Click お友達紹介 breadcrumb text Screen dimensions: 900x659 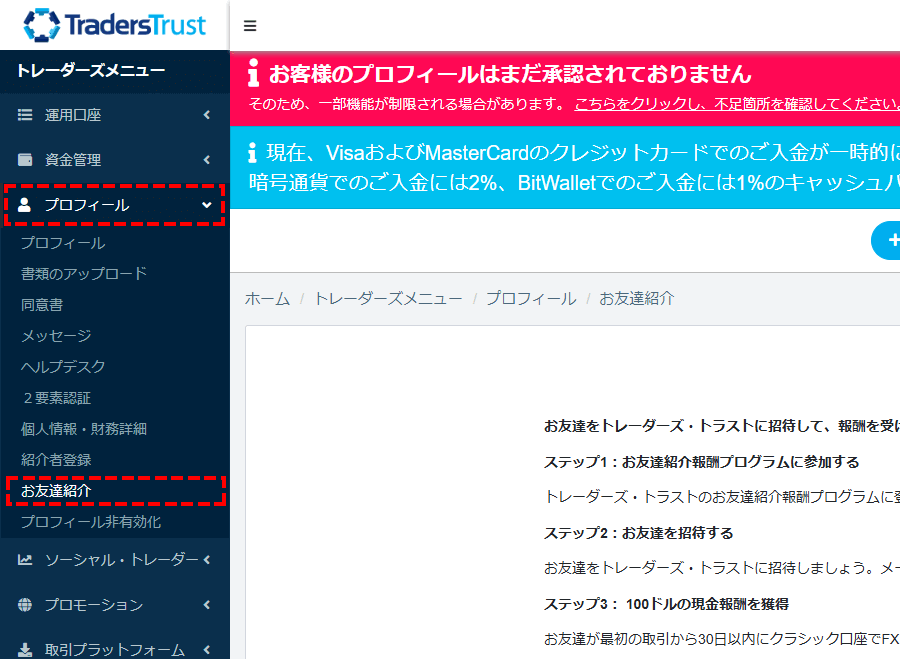(637, 299)
